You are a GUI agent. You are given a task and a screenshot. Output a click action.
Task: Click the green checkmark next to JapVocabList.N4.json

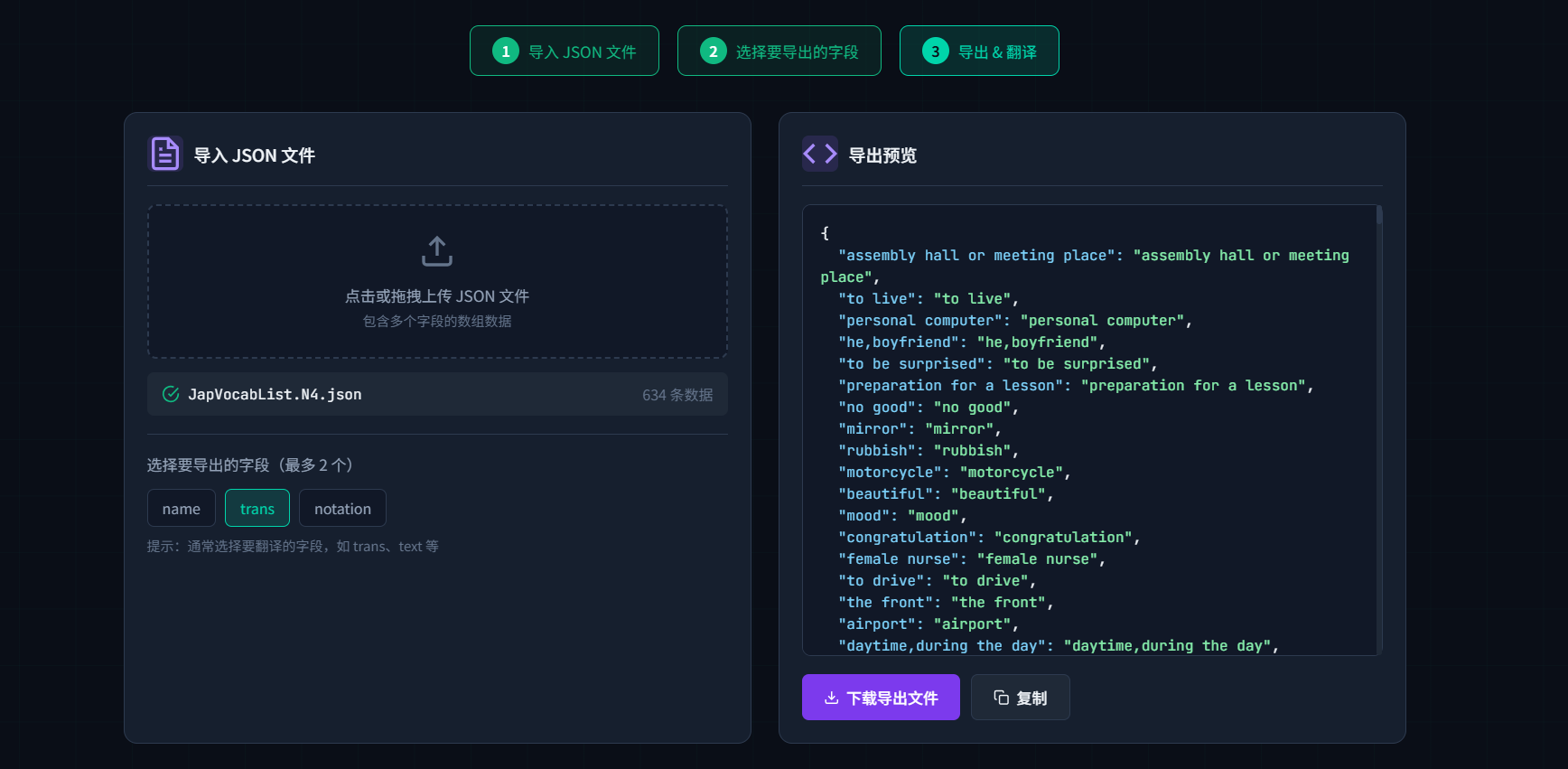pos(171,394)
